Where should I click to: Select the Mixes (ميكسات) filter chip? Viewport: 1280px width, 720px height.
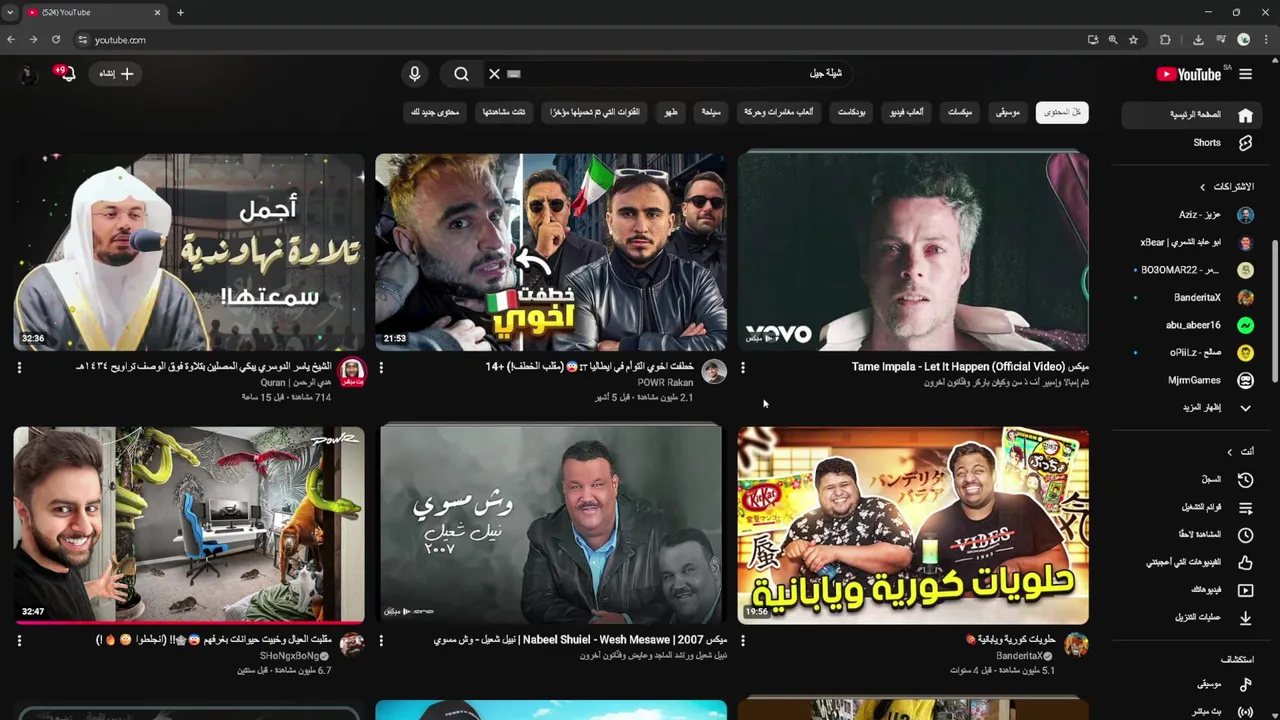click(x=960, y=112)
